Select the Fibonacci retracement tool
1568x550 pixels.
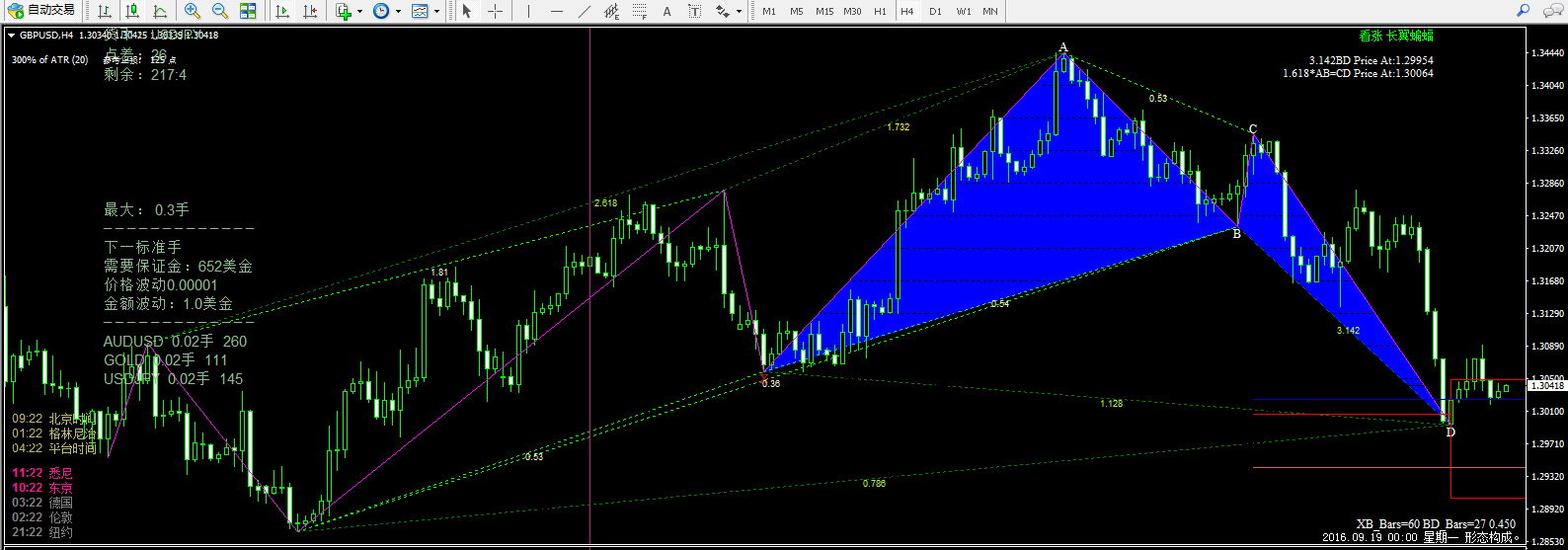click(x=639, y=11)
